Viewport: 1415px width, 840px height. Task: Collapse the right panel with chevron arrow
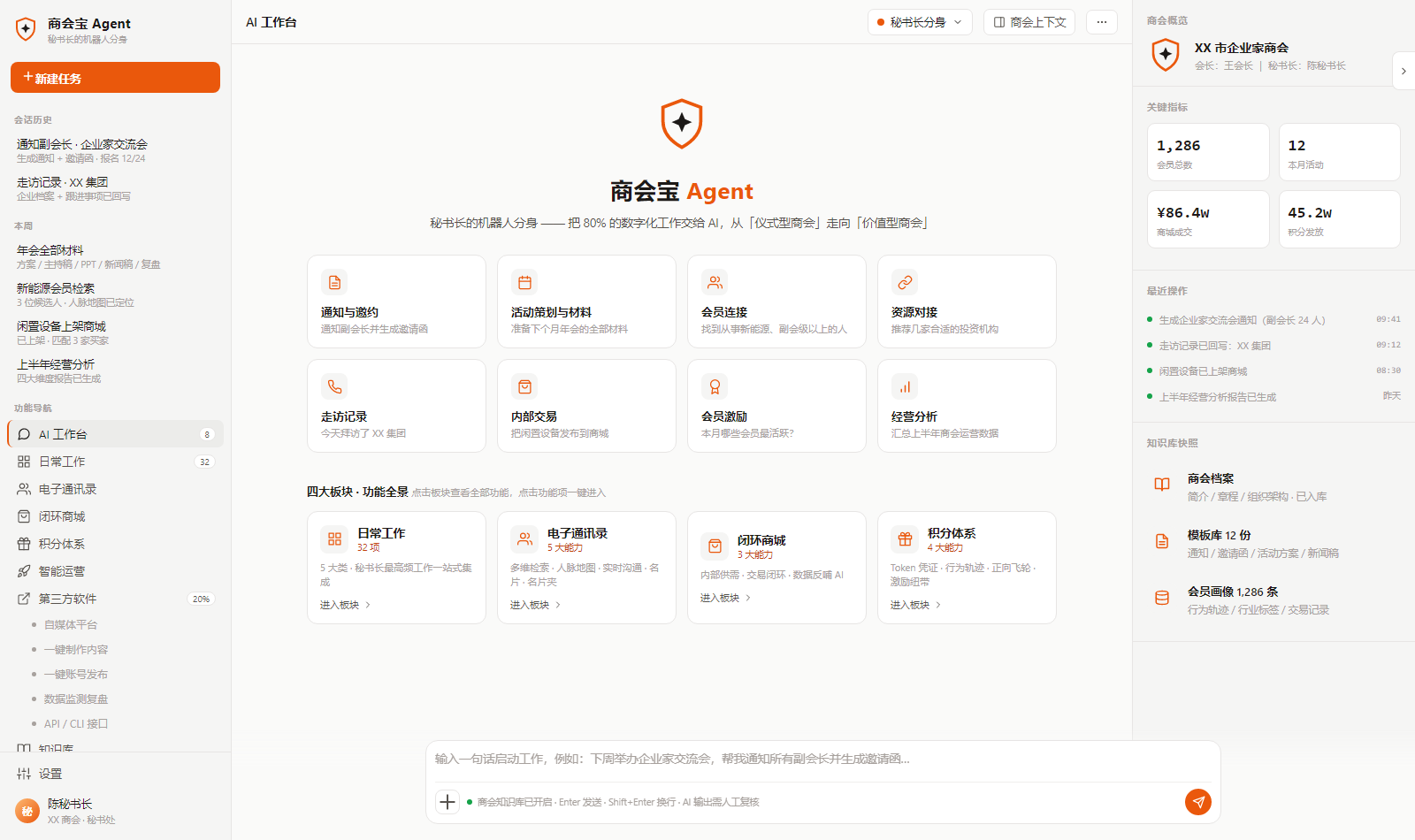click(x=1404, y=71)
